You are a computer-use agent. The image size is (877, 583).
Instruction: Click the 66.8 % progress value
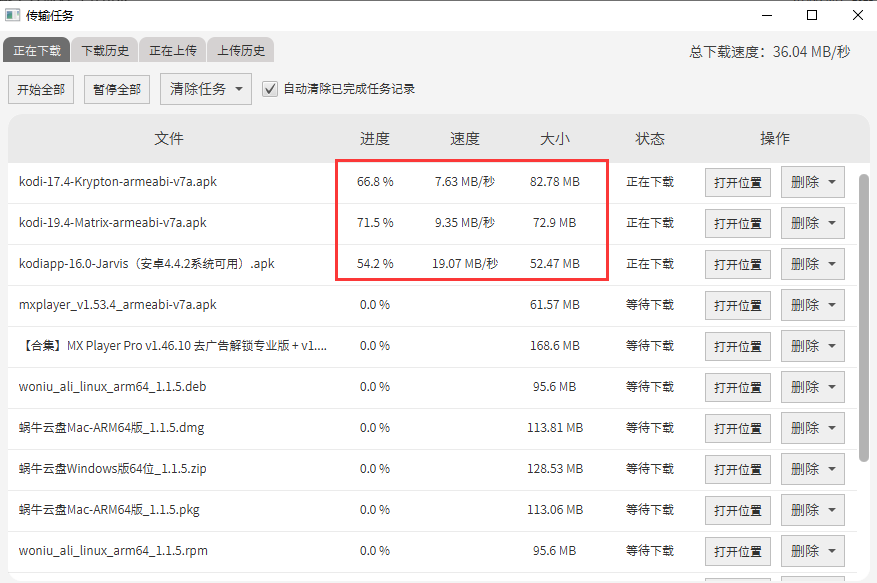click(x=375, y=182)
